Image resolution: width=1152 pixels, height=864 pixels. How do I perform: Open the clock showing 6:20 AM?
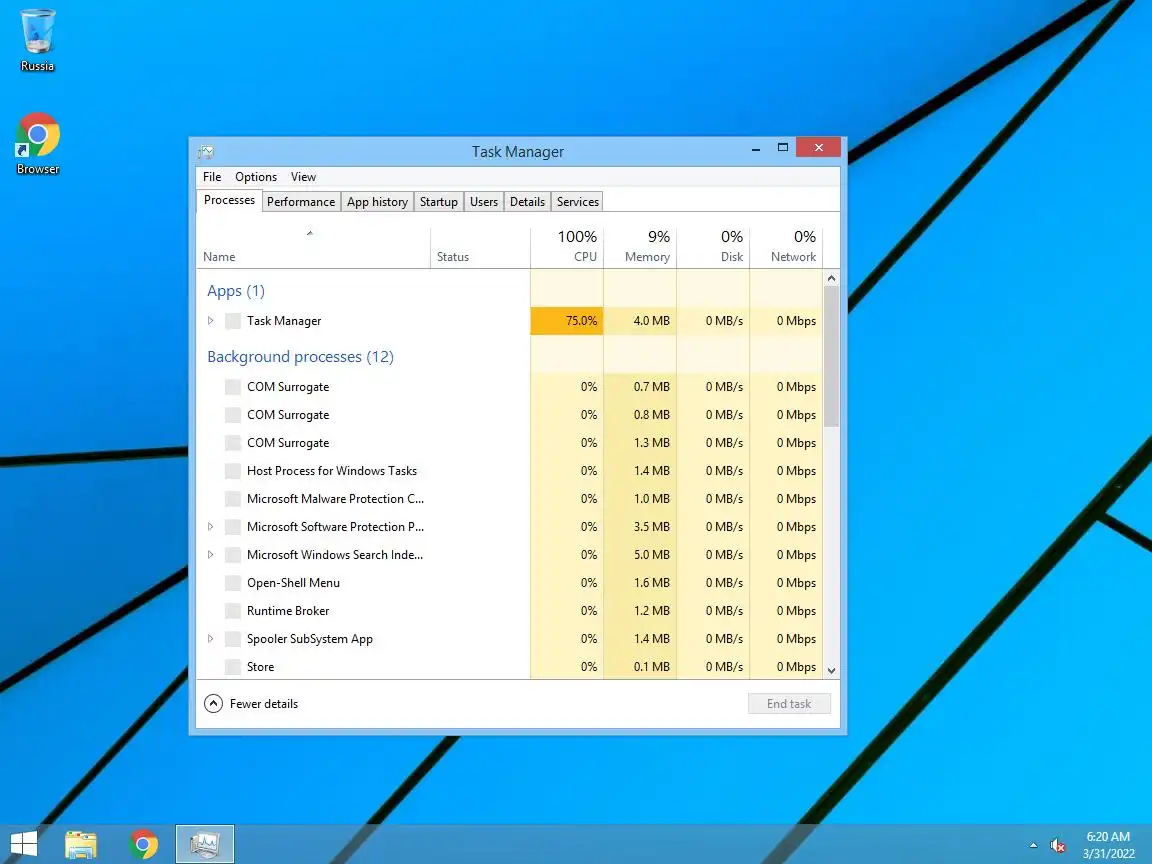(1108, 845)
